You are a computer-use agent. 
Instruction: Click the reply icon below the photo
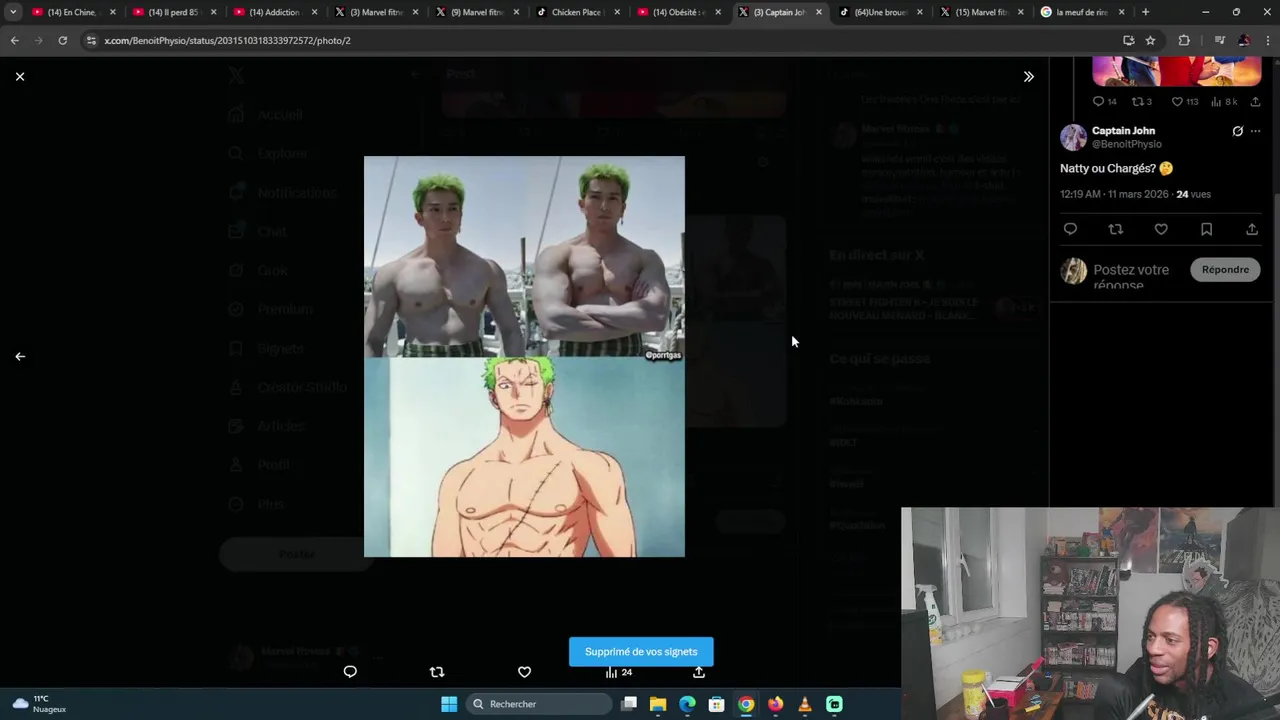[x=350, y=672]
